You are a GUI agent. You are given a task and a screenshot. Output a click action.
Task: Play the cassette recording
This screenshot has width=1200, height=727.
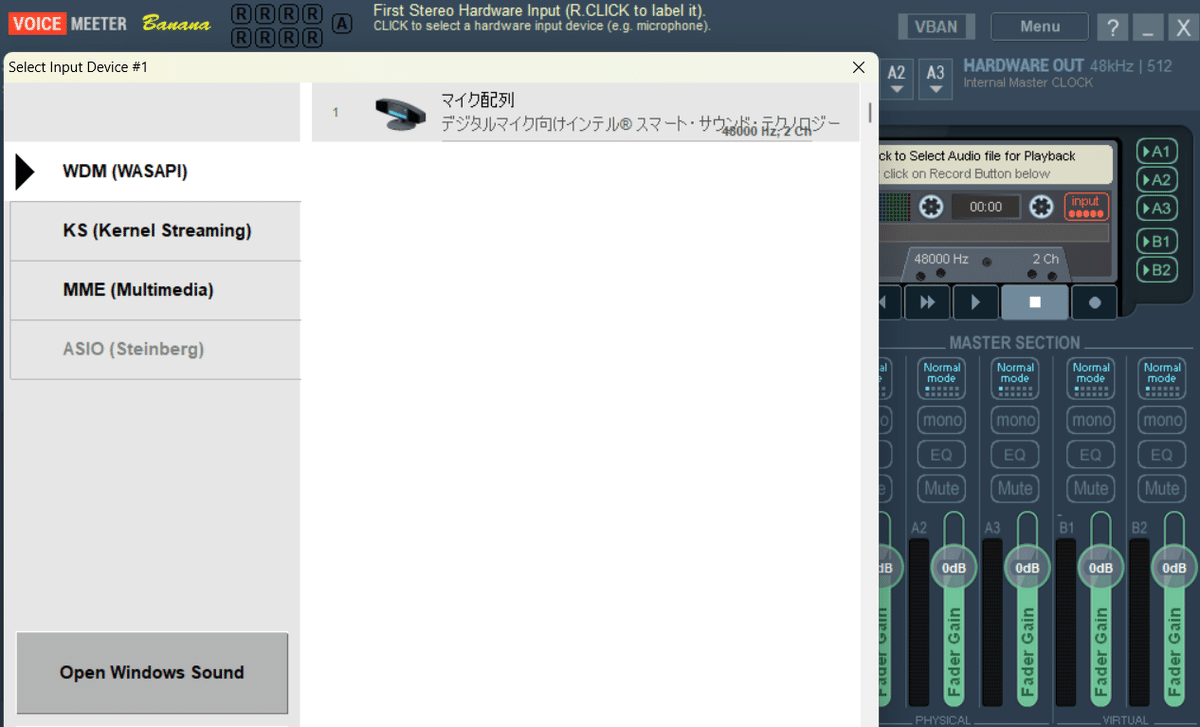point(976,302)
